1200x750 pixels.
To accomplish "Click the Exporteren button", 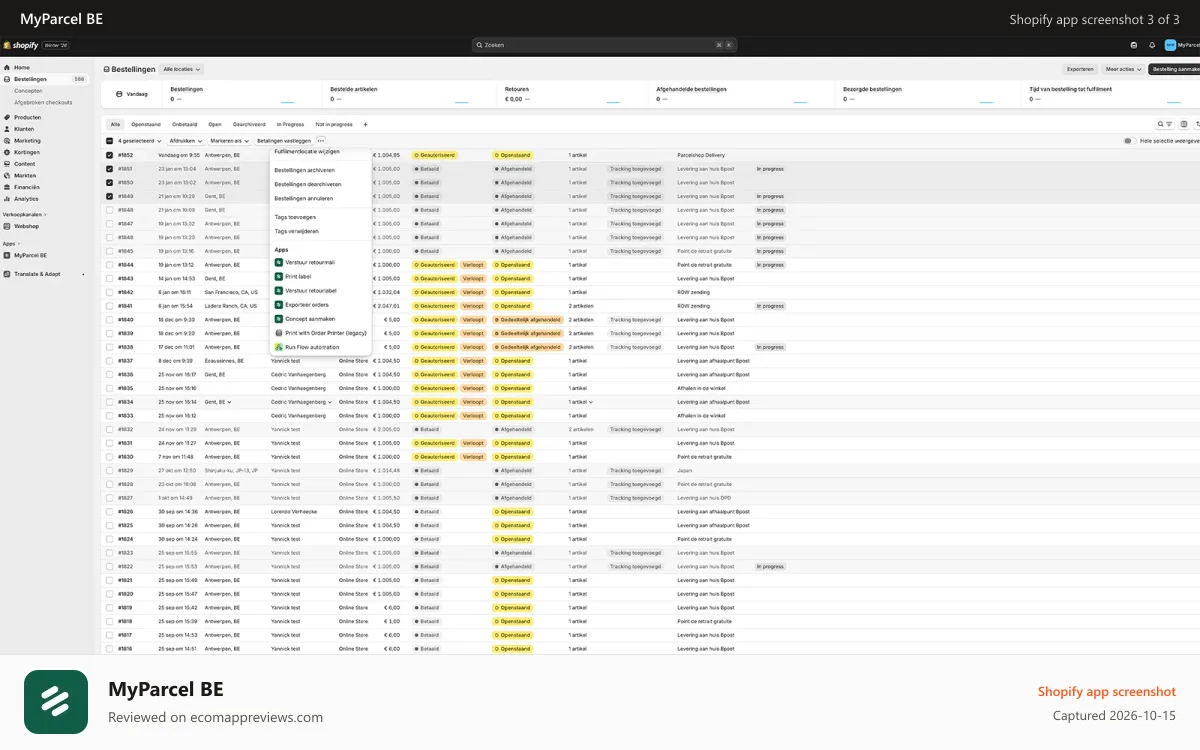I will tap(1080, 69).
